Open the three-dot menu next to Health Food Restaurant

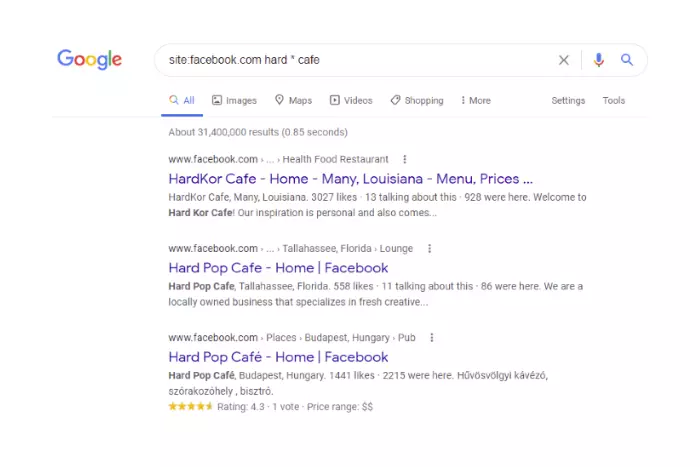(x=404, y=159)
